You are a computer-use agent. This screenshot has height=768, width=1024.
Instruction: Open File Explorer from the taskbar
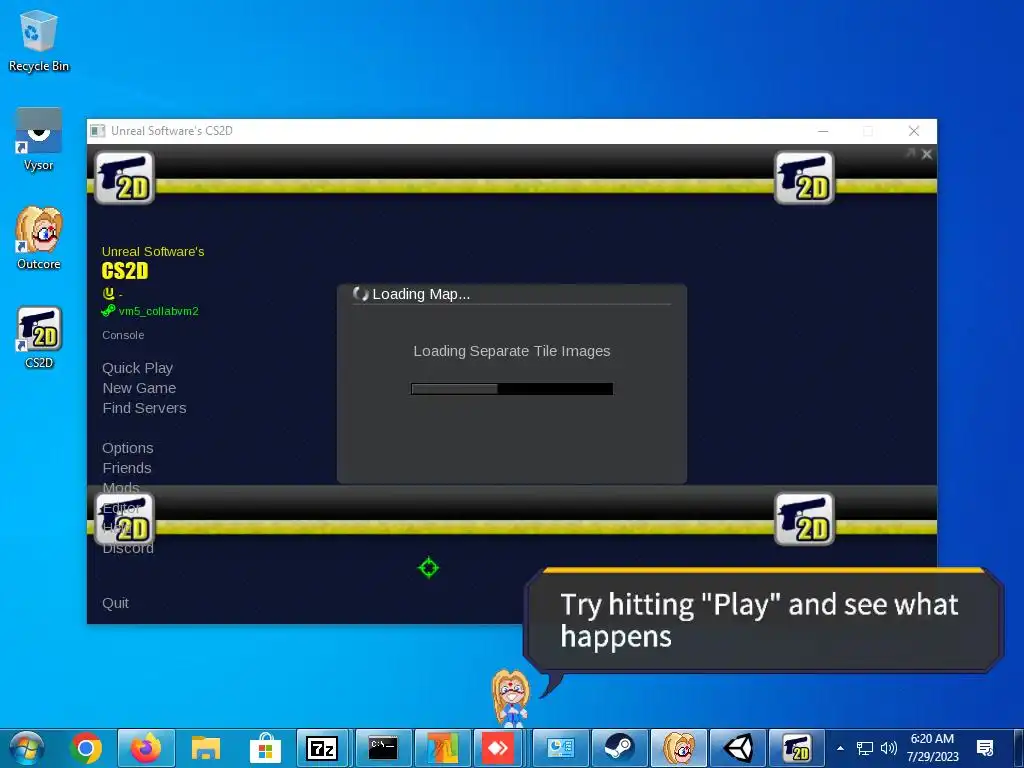tap(206, 748)
